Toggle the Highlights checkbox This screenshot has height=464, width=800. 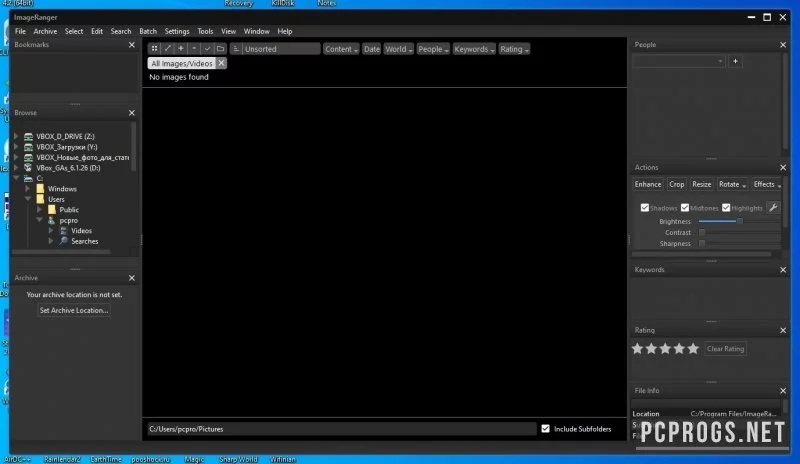(726, 208)
